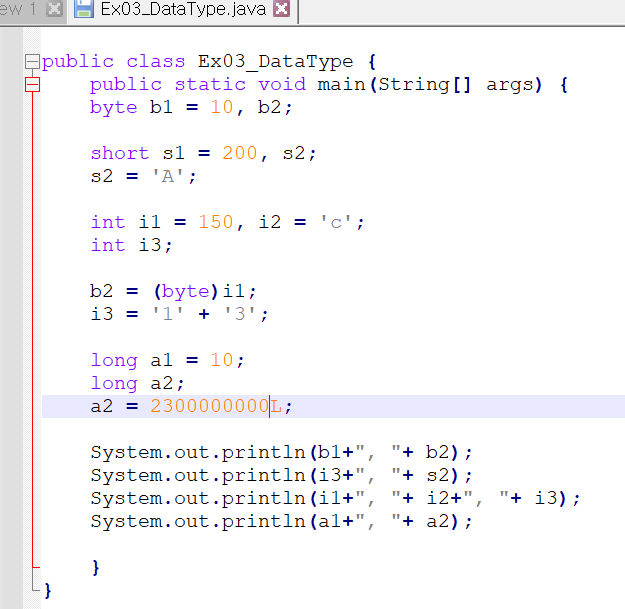625x609 pixels.
Task: Click the final closing brace of the class
Action: tap(48, 591)
